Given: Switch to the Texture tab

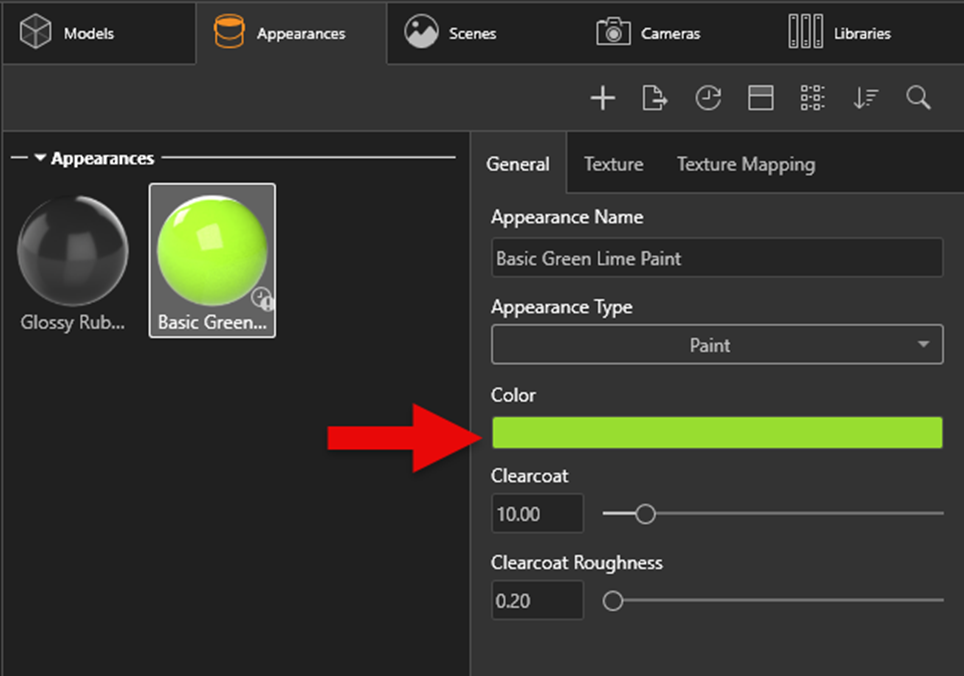Looking at the screenshot, I should [x=613, y=163].
